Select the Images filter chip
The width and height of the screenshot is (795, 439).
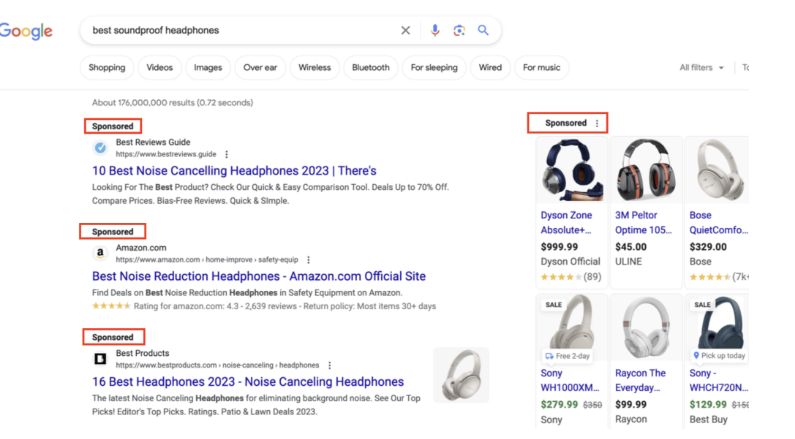pos(208,67)
